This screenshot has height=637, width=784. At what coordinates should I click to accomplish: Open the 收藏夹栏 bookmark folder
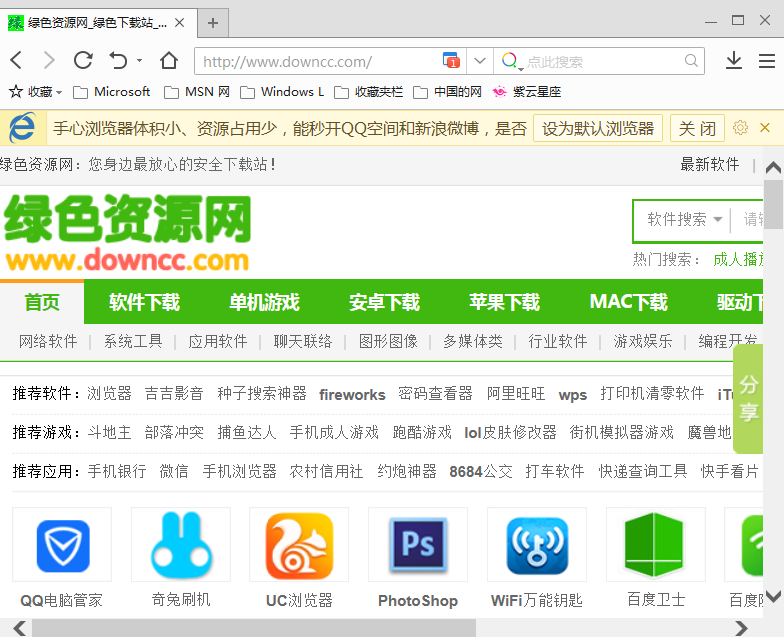tap(368, 92)
